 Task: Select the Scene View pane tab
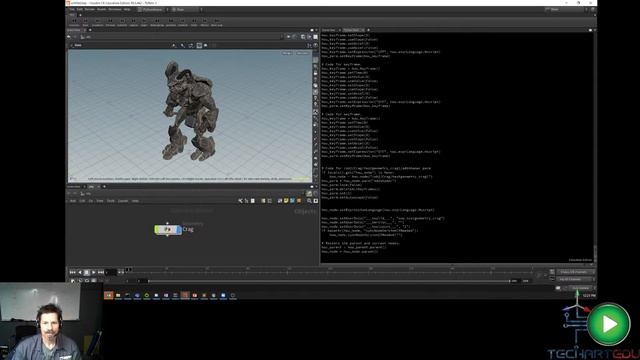coord(74,30)
